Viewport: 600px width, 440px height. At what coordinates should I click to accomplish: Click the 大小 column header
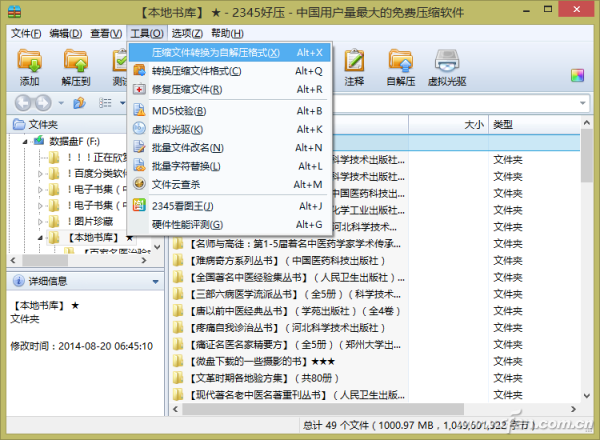coord(448,125)
